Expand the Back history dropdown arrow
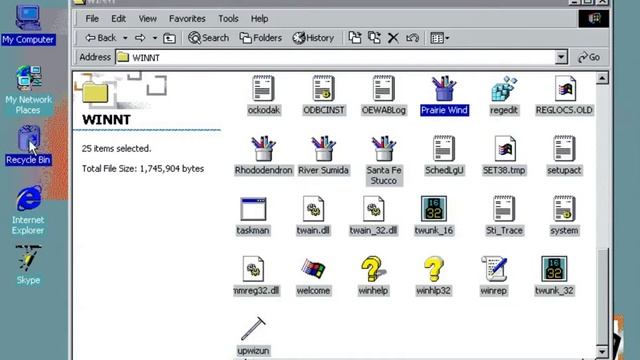The image size is (640, 360). [125, 38]
